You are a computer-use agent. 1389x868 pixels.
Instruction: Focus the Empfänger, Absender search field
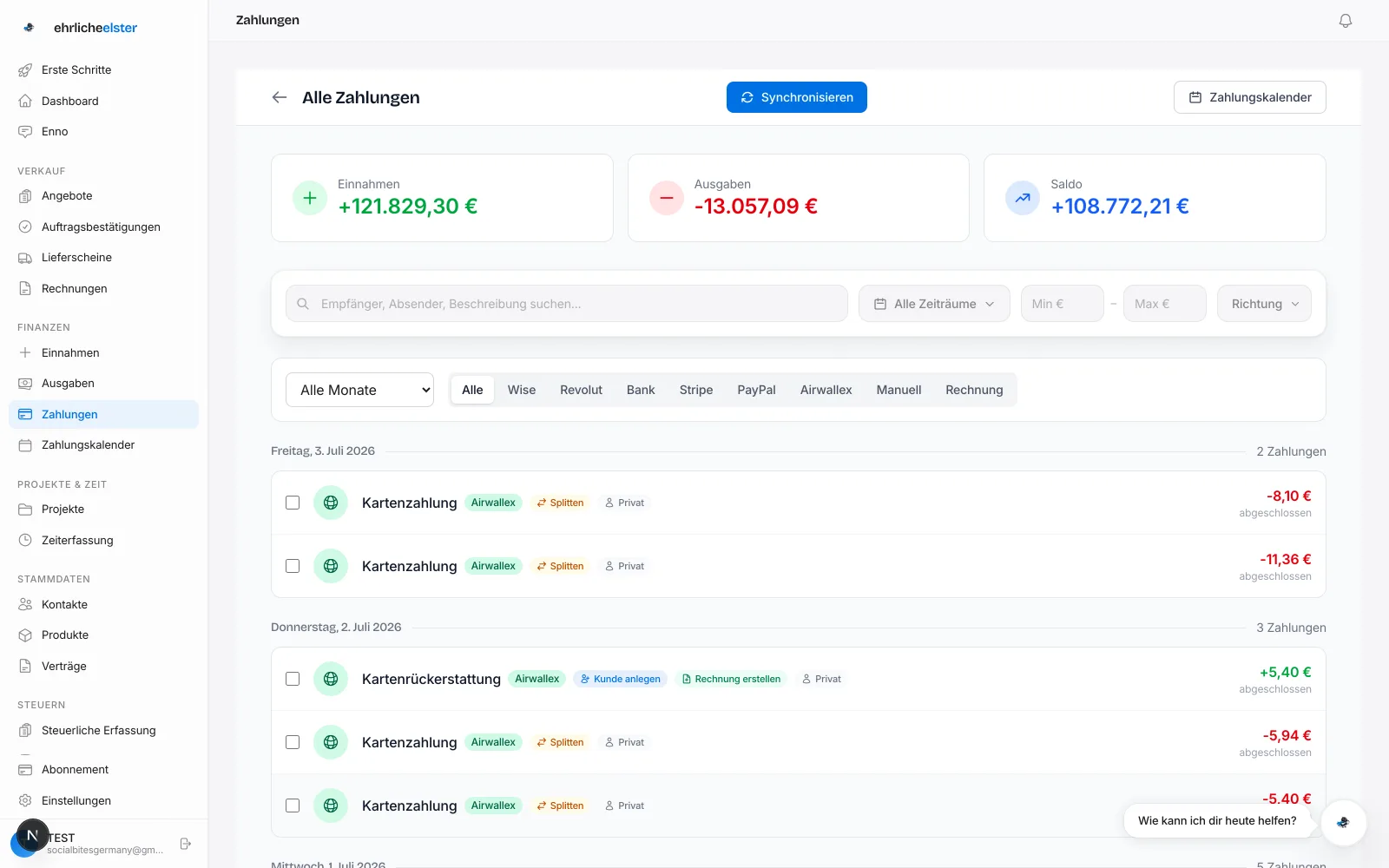tap(567, 304)
